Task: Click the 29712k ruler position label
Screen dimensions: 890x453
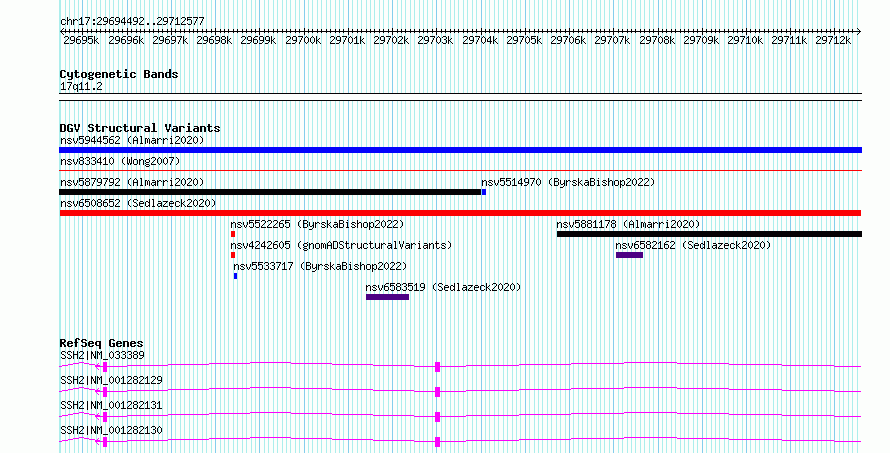Action: click(x=833, y=40)
